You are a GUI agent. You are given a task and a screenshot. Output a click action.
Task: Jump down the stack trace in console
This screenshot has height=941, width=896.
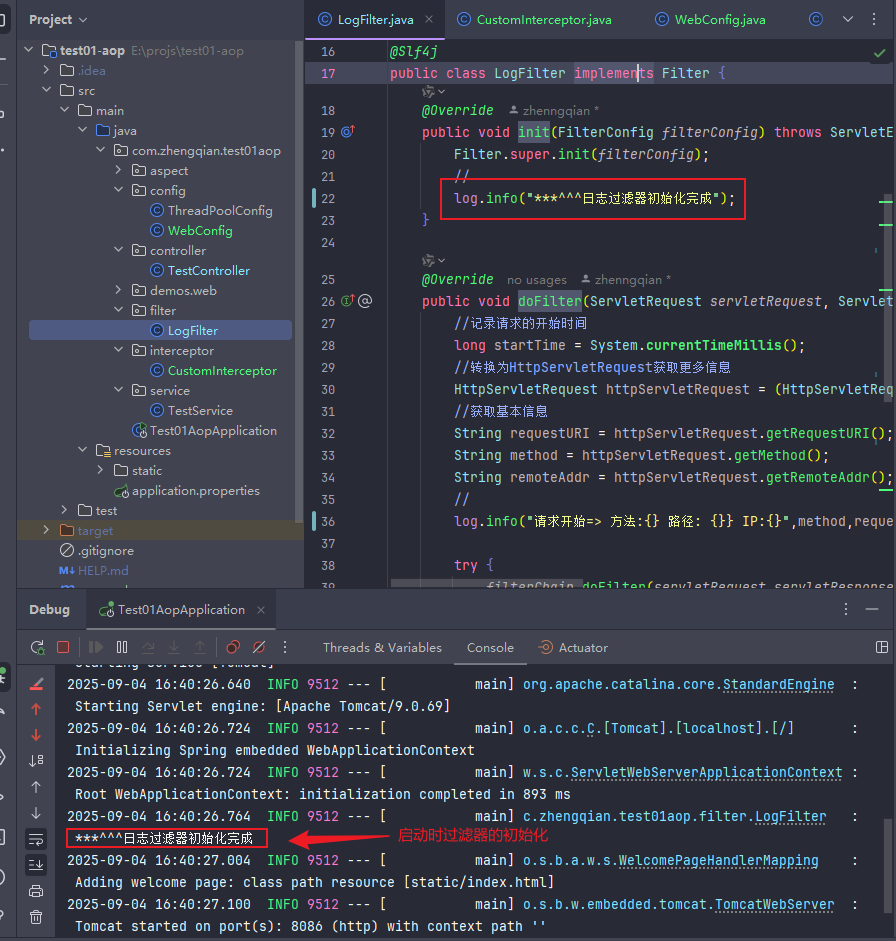pos(36,735)
